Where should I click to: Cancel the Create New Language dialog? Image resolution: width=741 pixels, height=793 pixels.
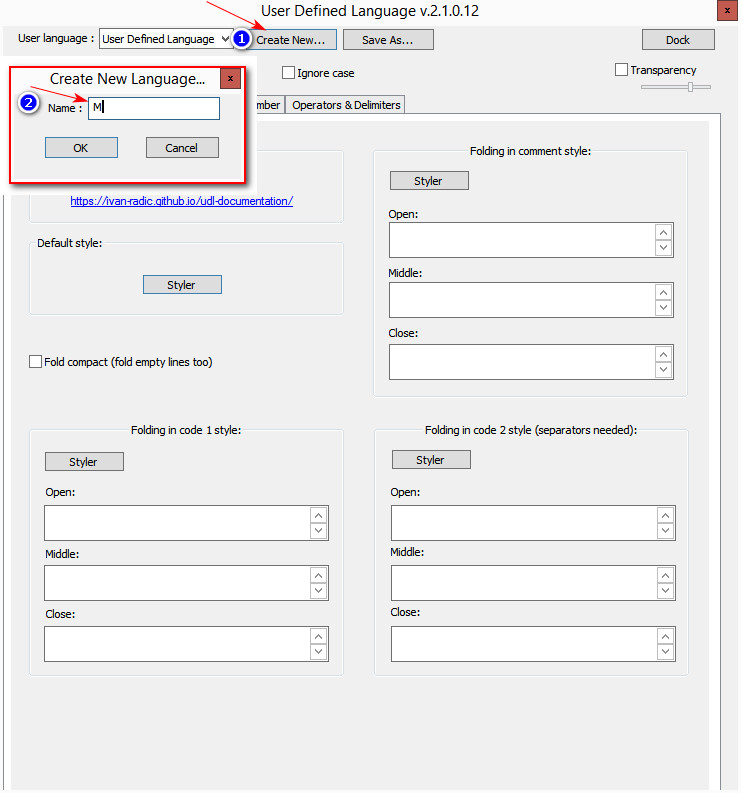pyautogui.click(x=181, y=148)
